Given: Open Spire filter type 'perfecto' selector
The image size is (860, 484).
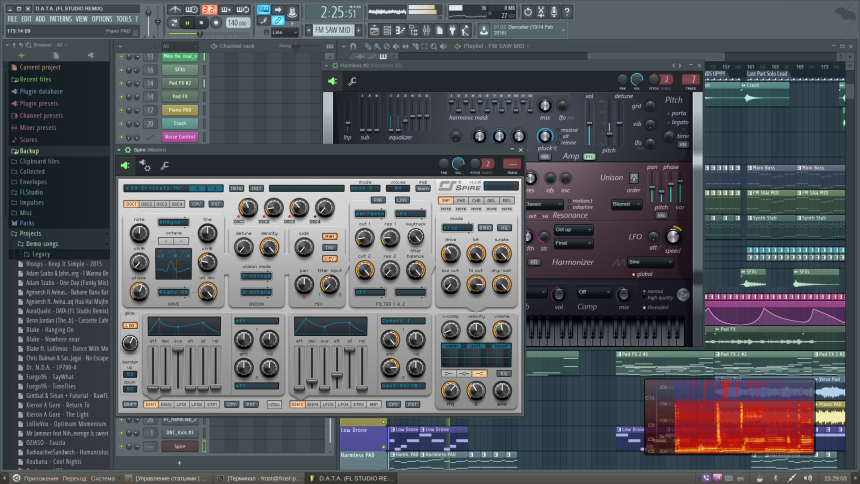Looking at the screenshot, I should 370,213.
